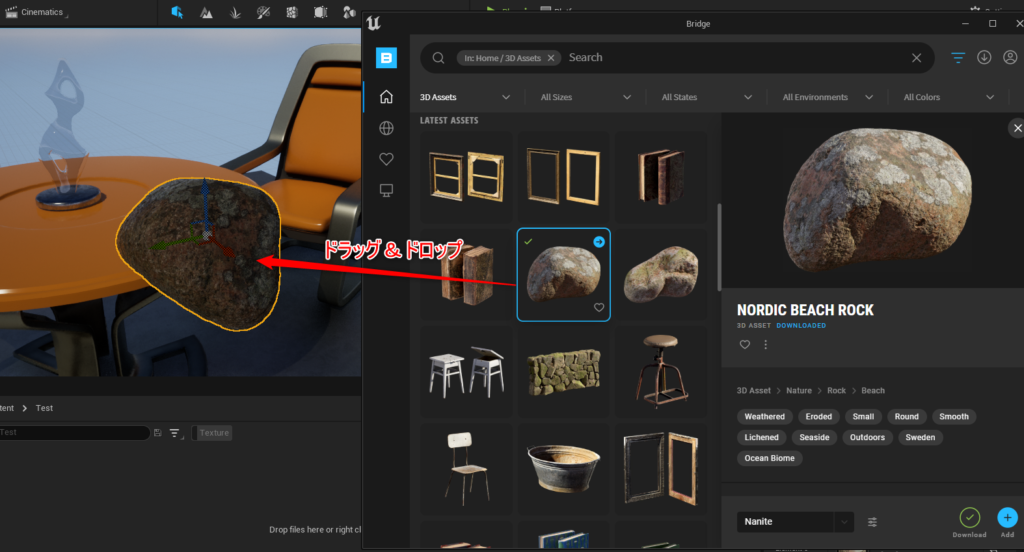
Task: Remove the 'In: Home / 3D Assets' filter chip
Action: pos(551,58)
